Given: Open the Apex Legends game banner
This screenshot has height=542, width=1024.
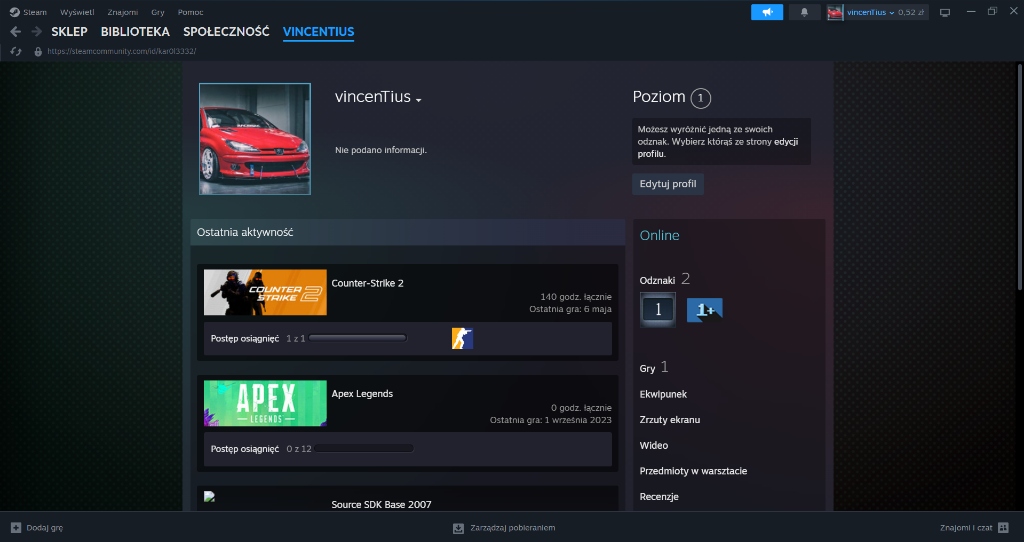Looking at the screenshot, I should click(x=265, y=403).
